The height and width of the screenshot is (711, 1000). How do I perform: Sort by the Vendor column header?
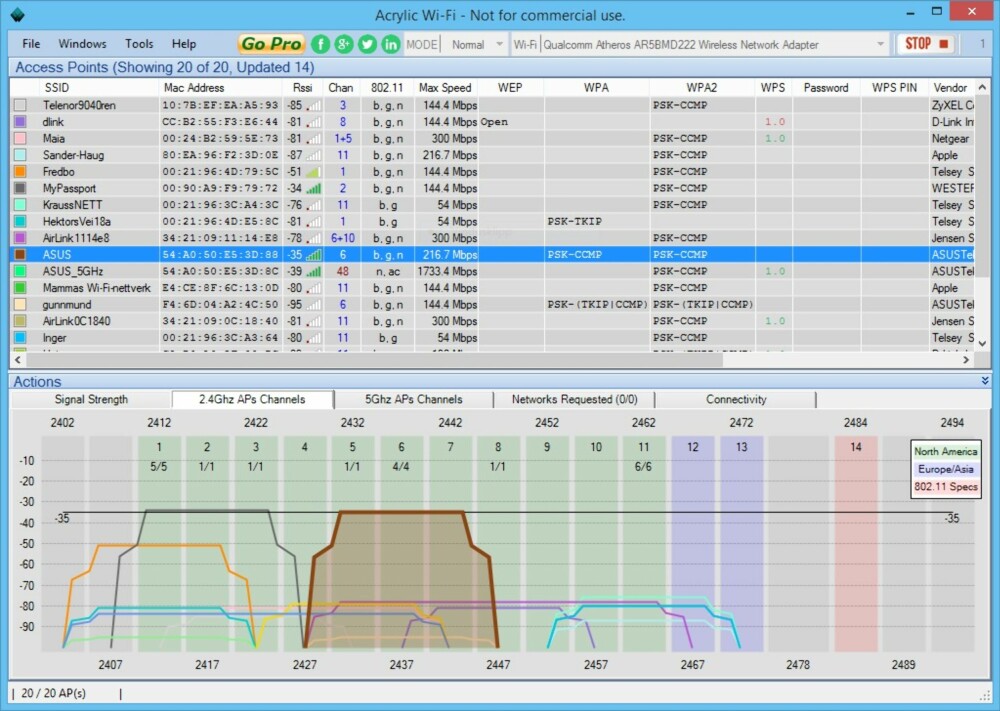tap(950, 87)
